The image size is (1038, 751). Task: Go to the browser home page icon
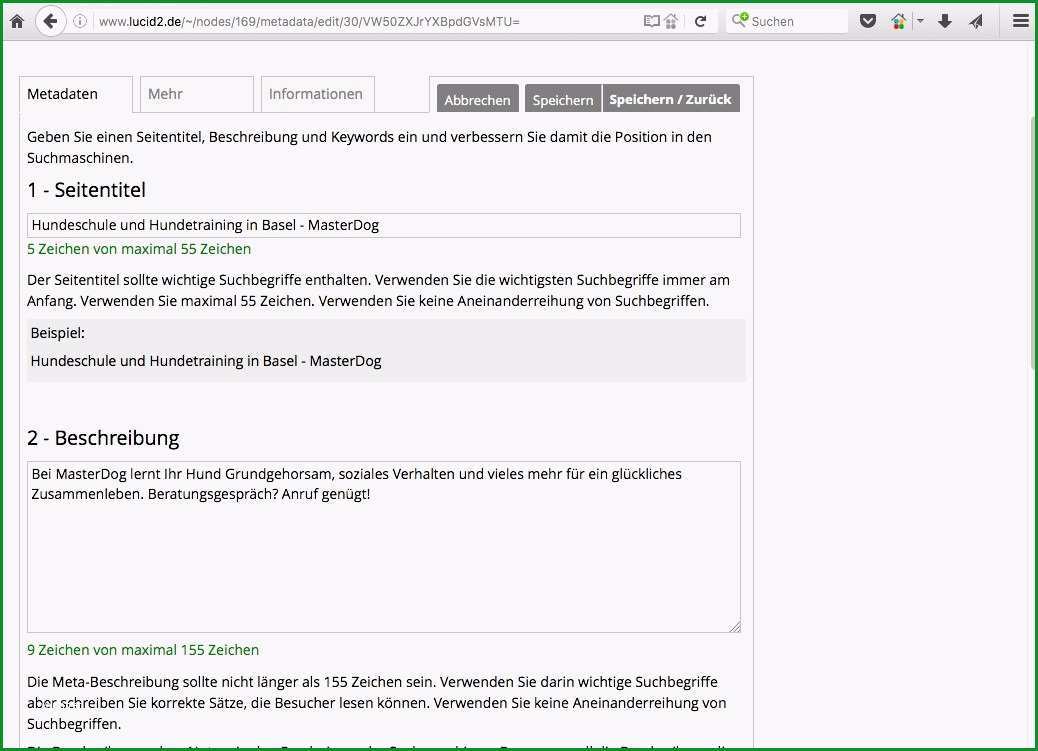(x=17, y=21)
